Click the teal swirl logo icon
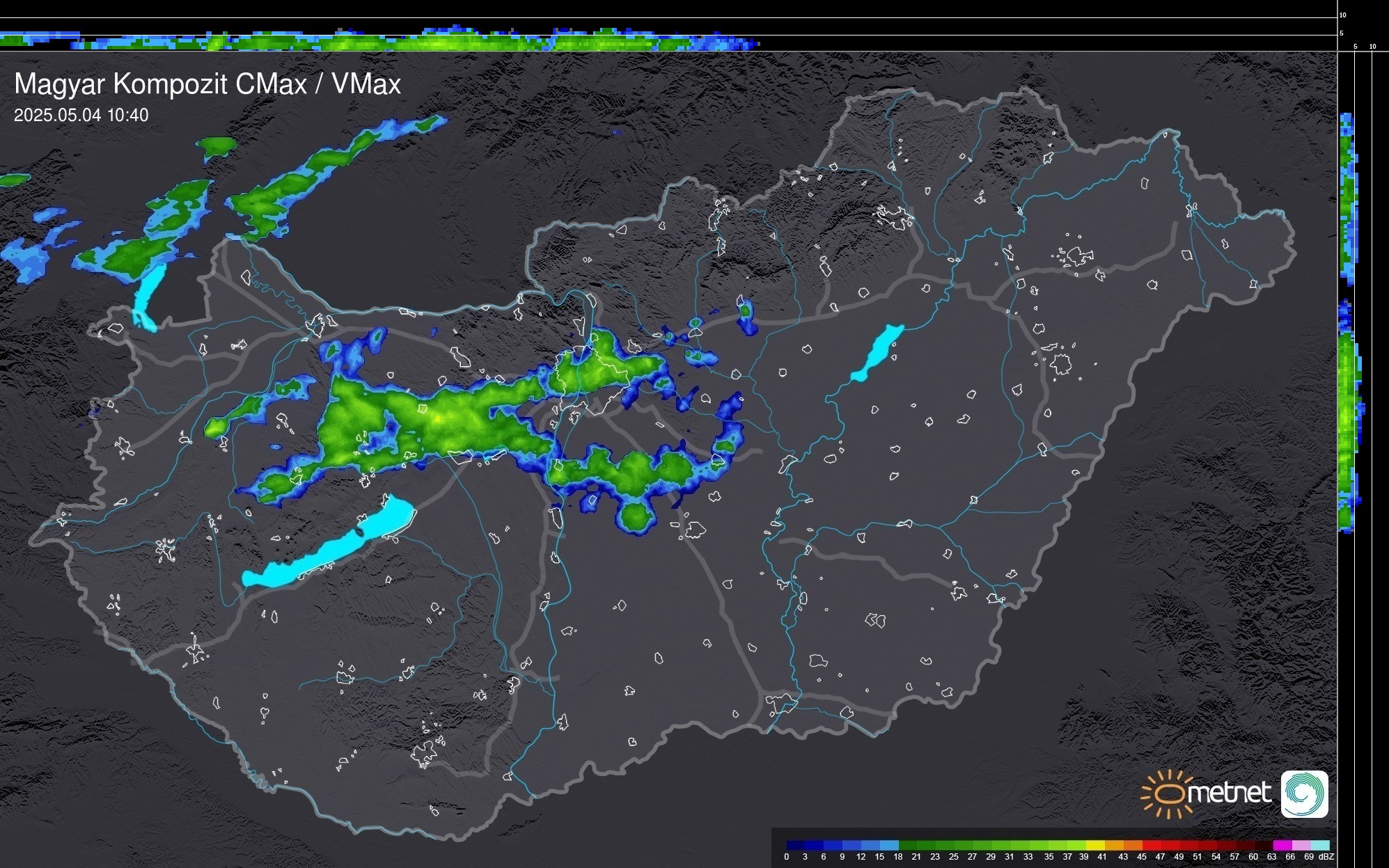 [x=1304, y=794]
